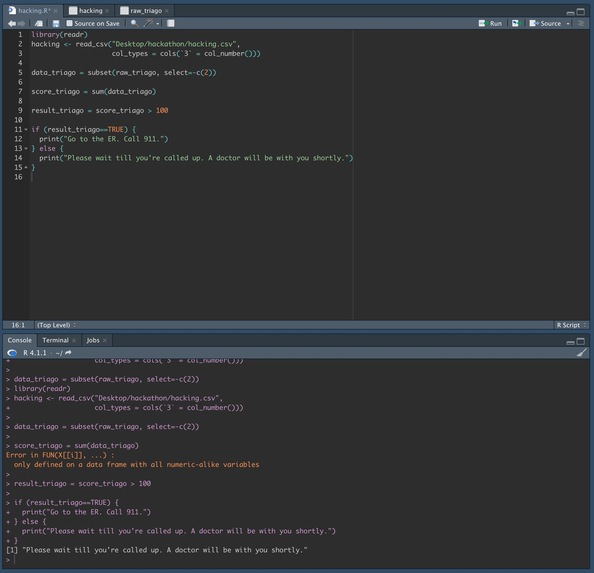Toggle the document outline icon
The width and height of the screenshot is (594, 573).
click(580, 23)
